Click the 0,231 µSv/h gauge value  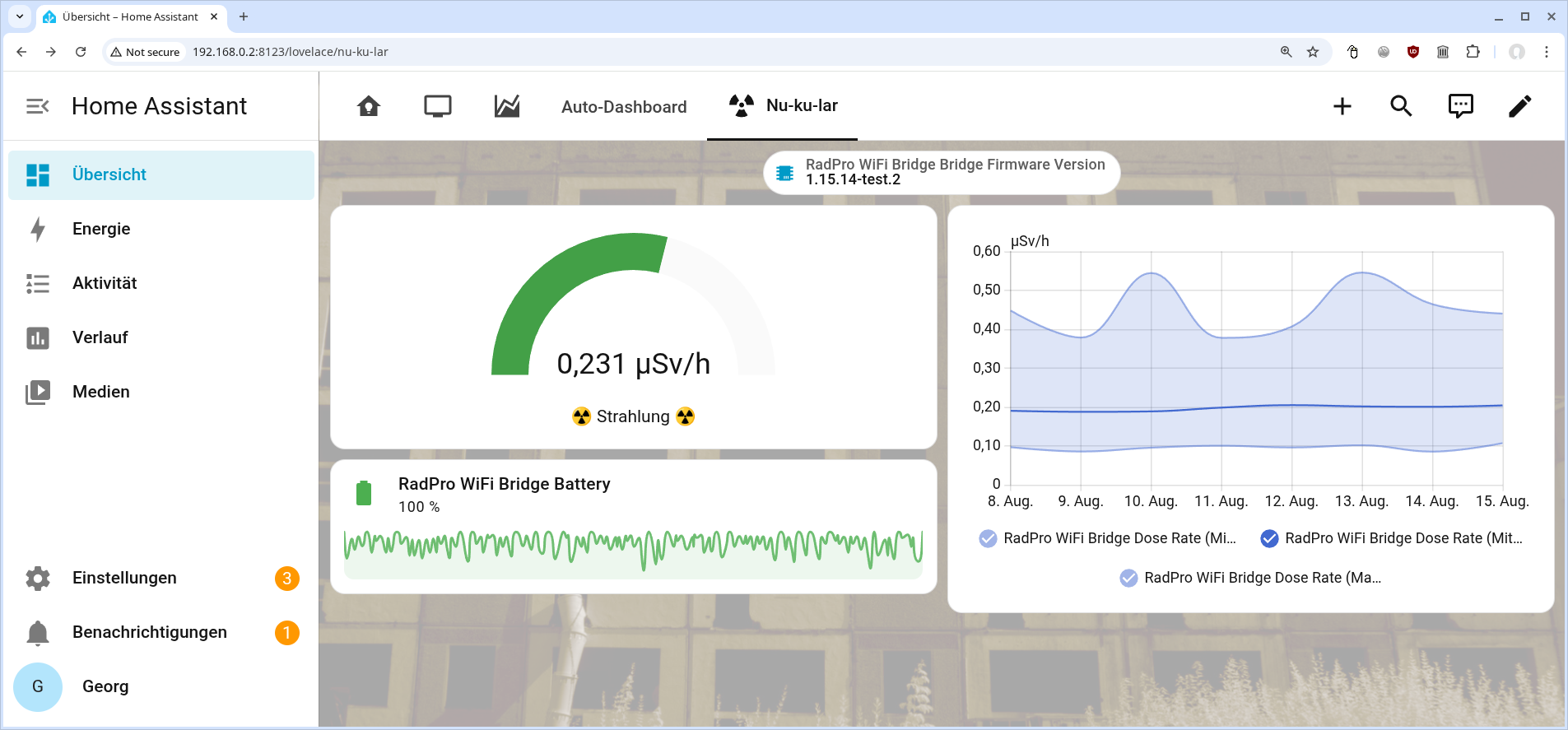(634, 364)
